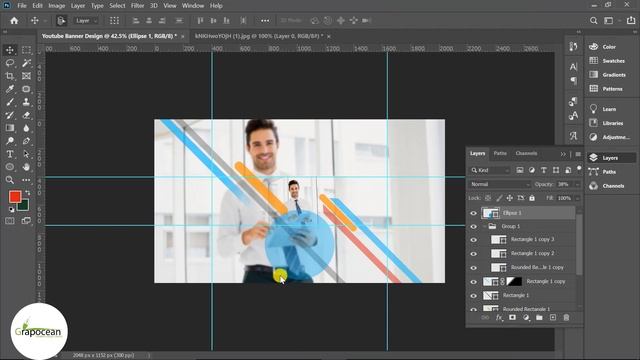
Task: Click the Home icon in options bar
Action: click(x=14, y=20)
